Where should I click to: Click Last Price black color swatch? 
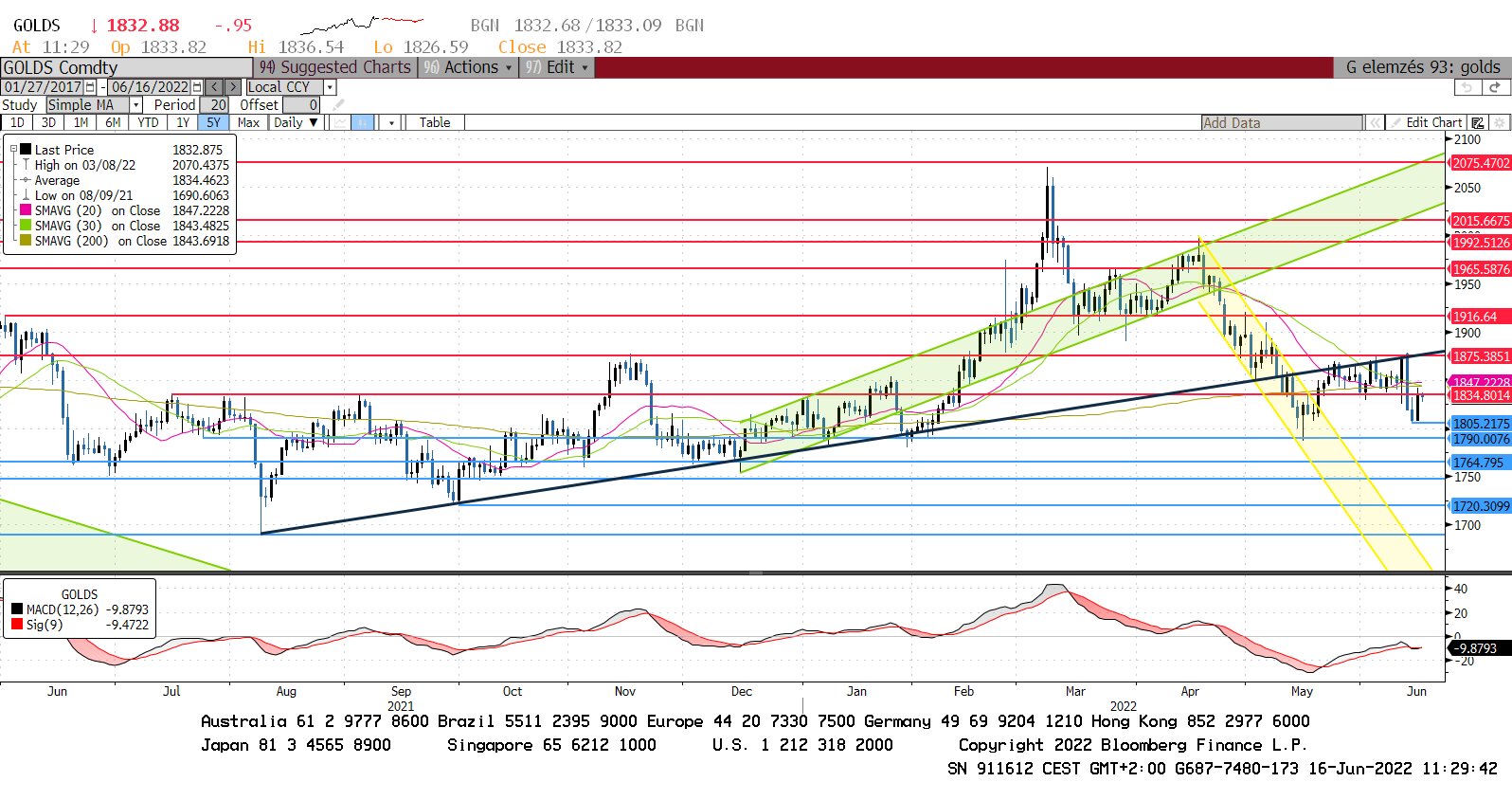click(26, 150)
